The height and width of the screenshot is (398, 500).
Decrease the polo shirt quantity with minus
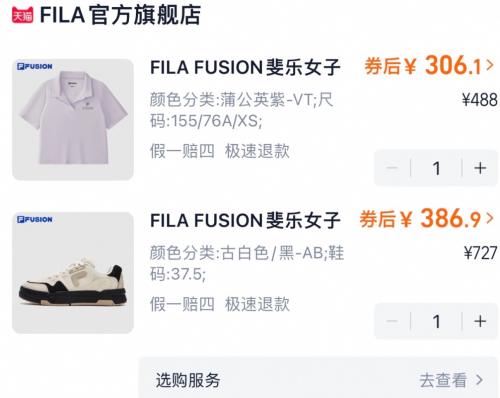pos(392,168)
